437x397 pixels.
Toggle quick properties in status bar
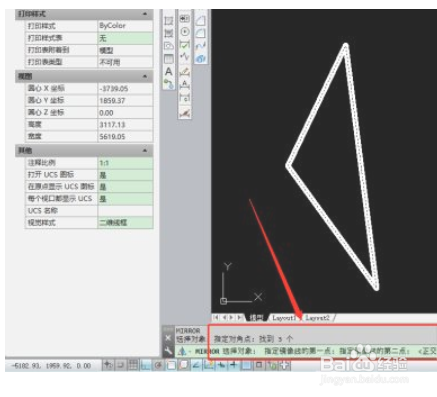259,365
